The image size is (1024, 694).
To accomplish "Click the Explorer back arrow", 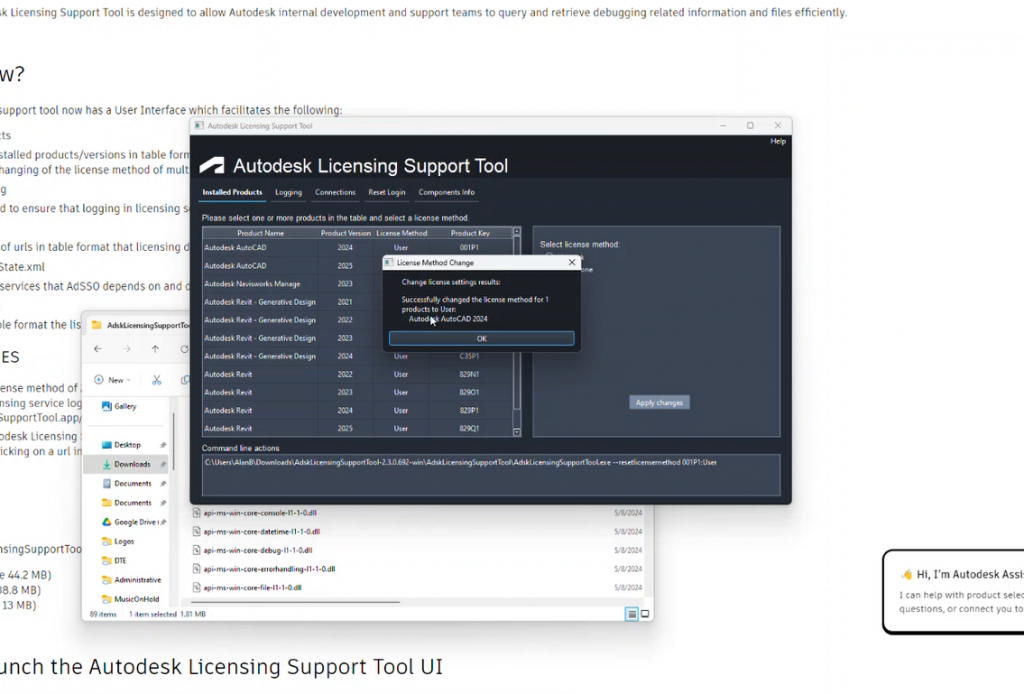I will coord(97,349).
